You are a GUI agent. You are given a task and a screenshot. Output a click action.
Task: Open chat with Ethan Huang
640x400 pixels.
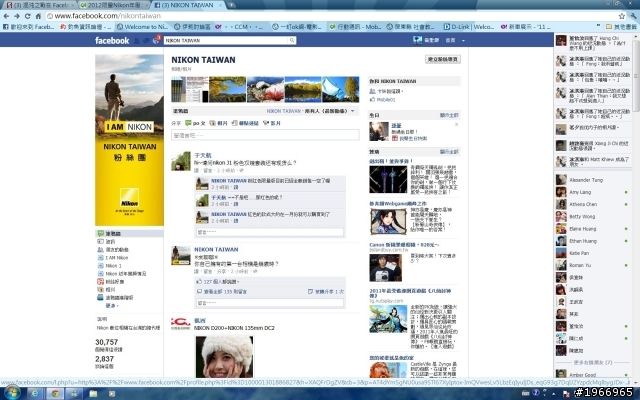coord(583,241)
